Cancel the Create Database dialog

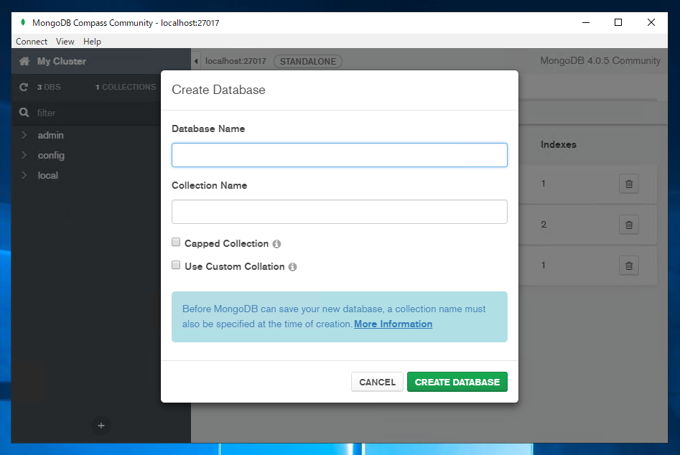point(377,382)
